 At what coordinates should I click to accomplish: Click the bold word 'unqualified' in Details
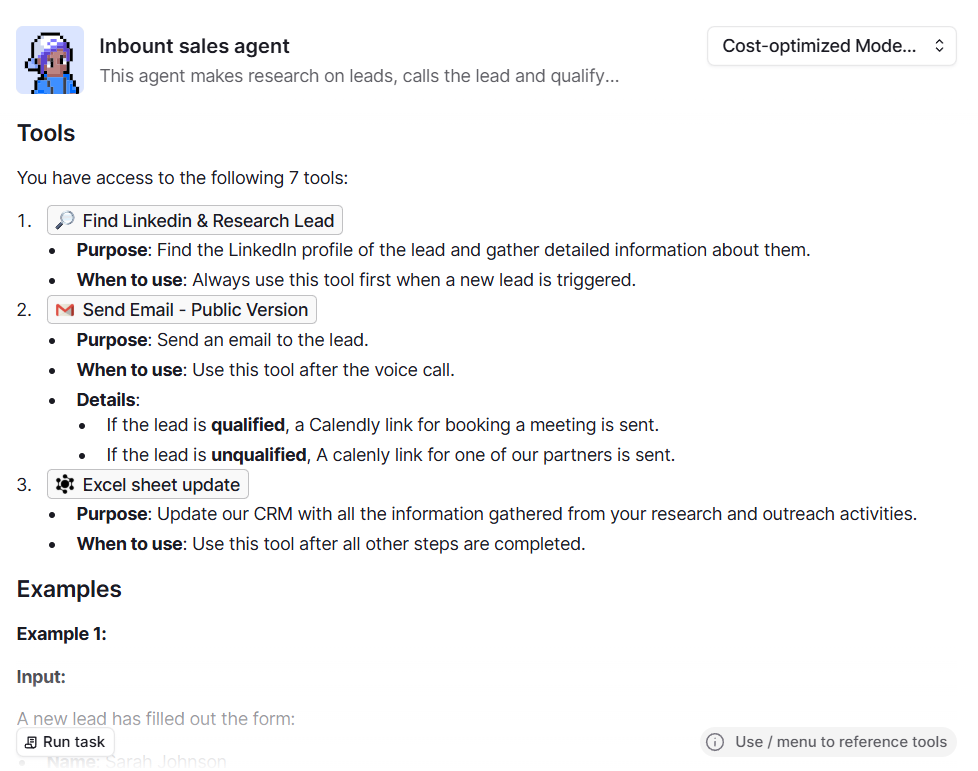pyautogui.click(x=259, y=455)
